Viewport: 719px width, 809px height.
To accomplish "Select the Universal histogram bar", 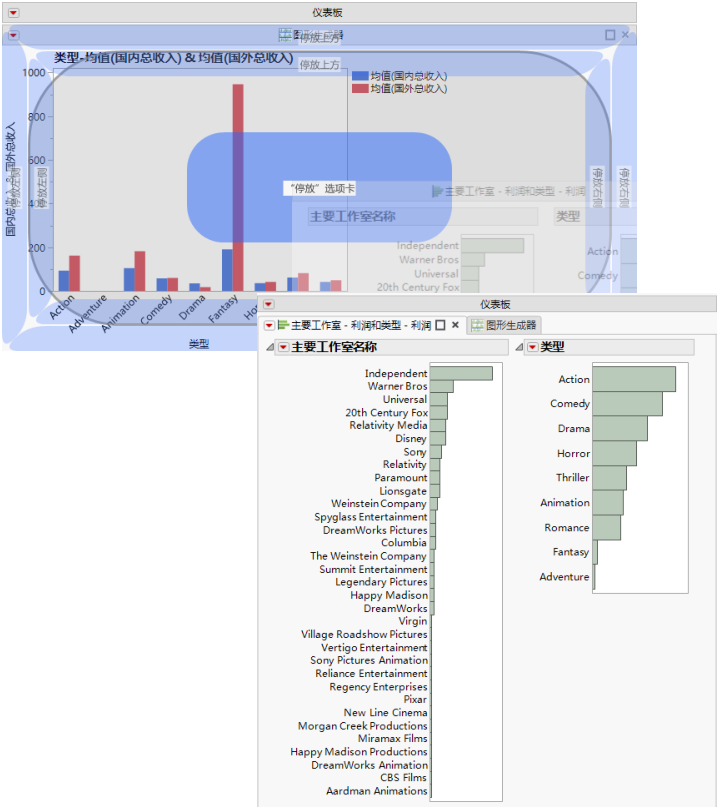I will click(439, 399).
